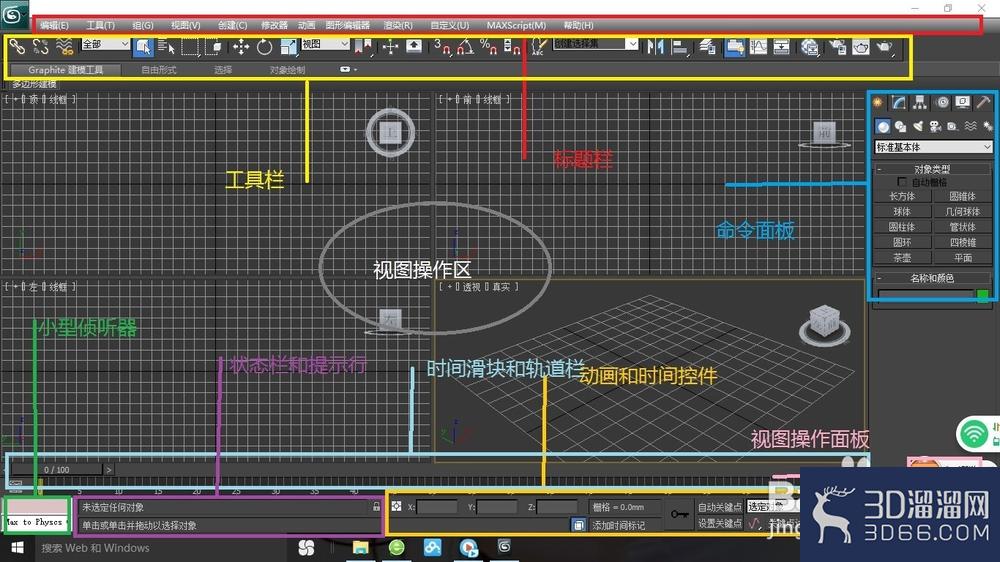Open Select by Name list icon
1000x562 pixels.
click(166, 47)
